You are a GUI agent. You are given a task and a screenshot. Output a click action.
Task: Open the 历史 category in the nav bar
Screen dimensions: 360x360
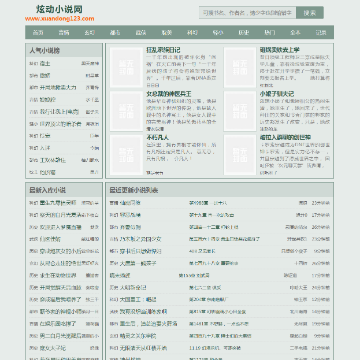tap(244, 33)
